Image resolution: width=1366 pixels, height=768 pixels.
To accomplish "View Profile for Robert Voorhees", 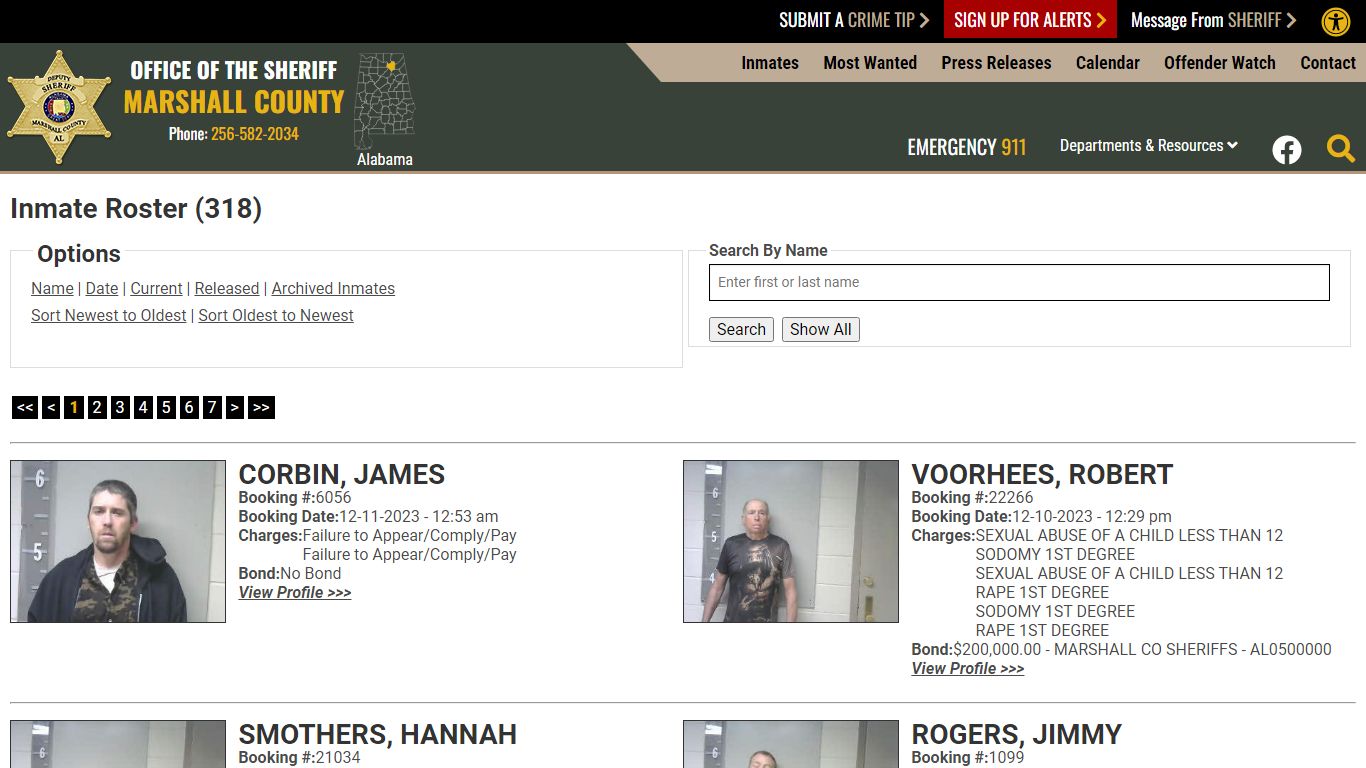I will [x=968, y=668].
